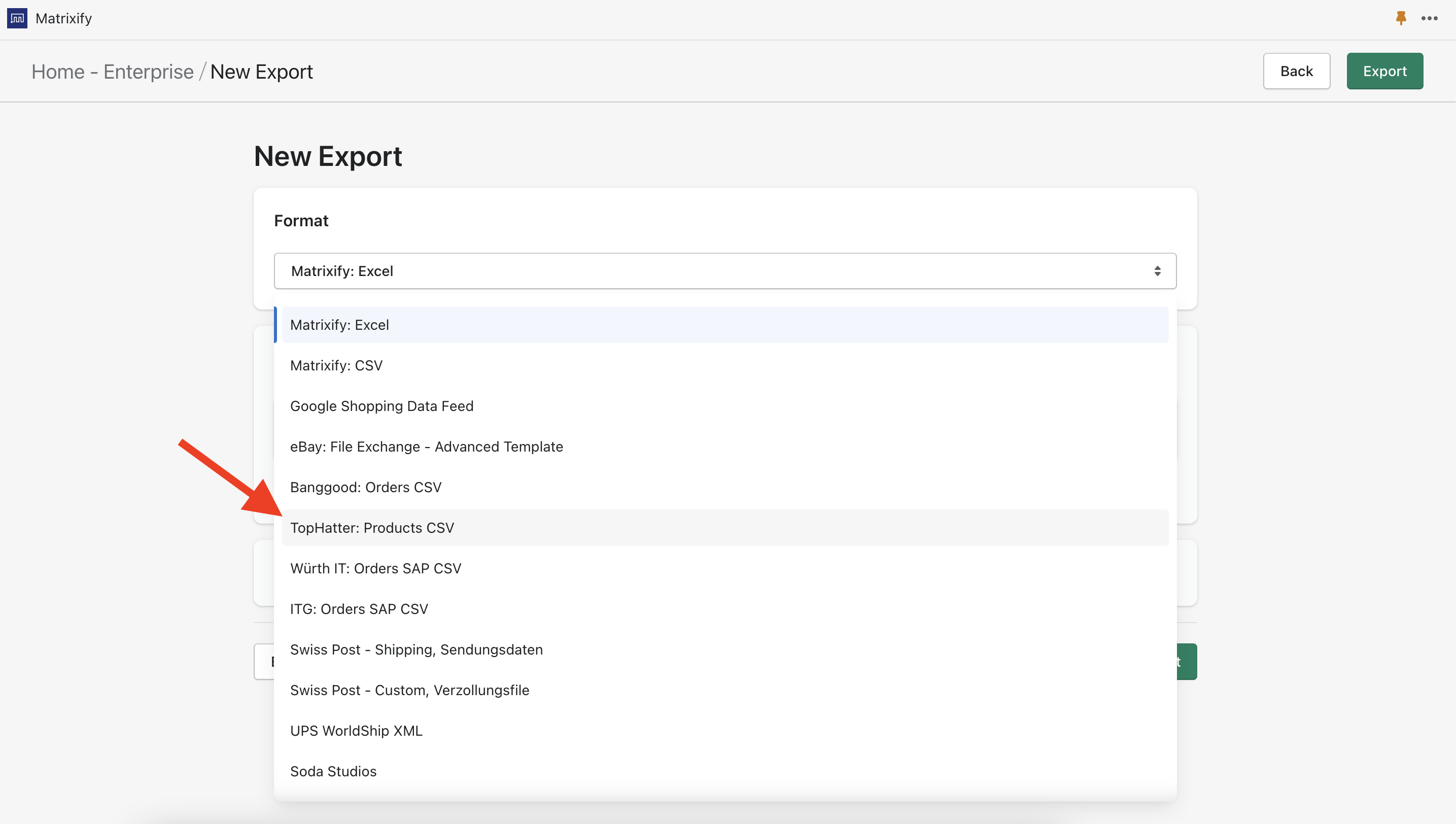Click the Matrixify logo icon
This screenshot has height=824, width=1456.
tap(16, 18)
